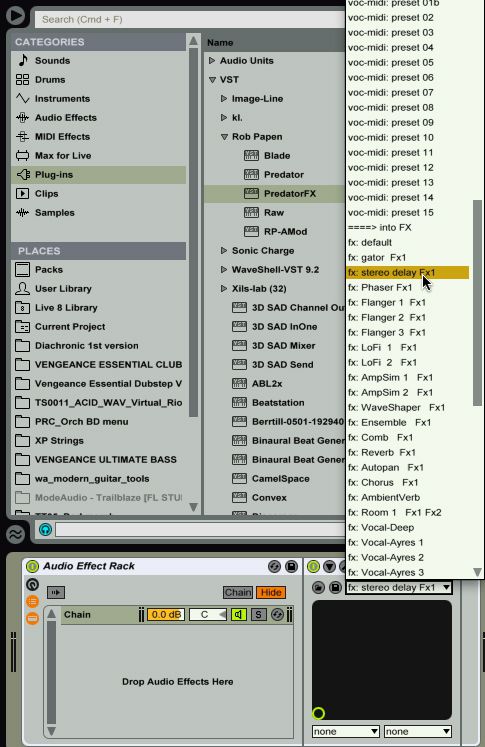Click the Audio Effect Rack save preset icon

(291, 566)
